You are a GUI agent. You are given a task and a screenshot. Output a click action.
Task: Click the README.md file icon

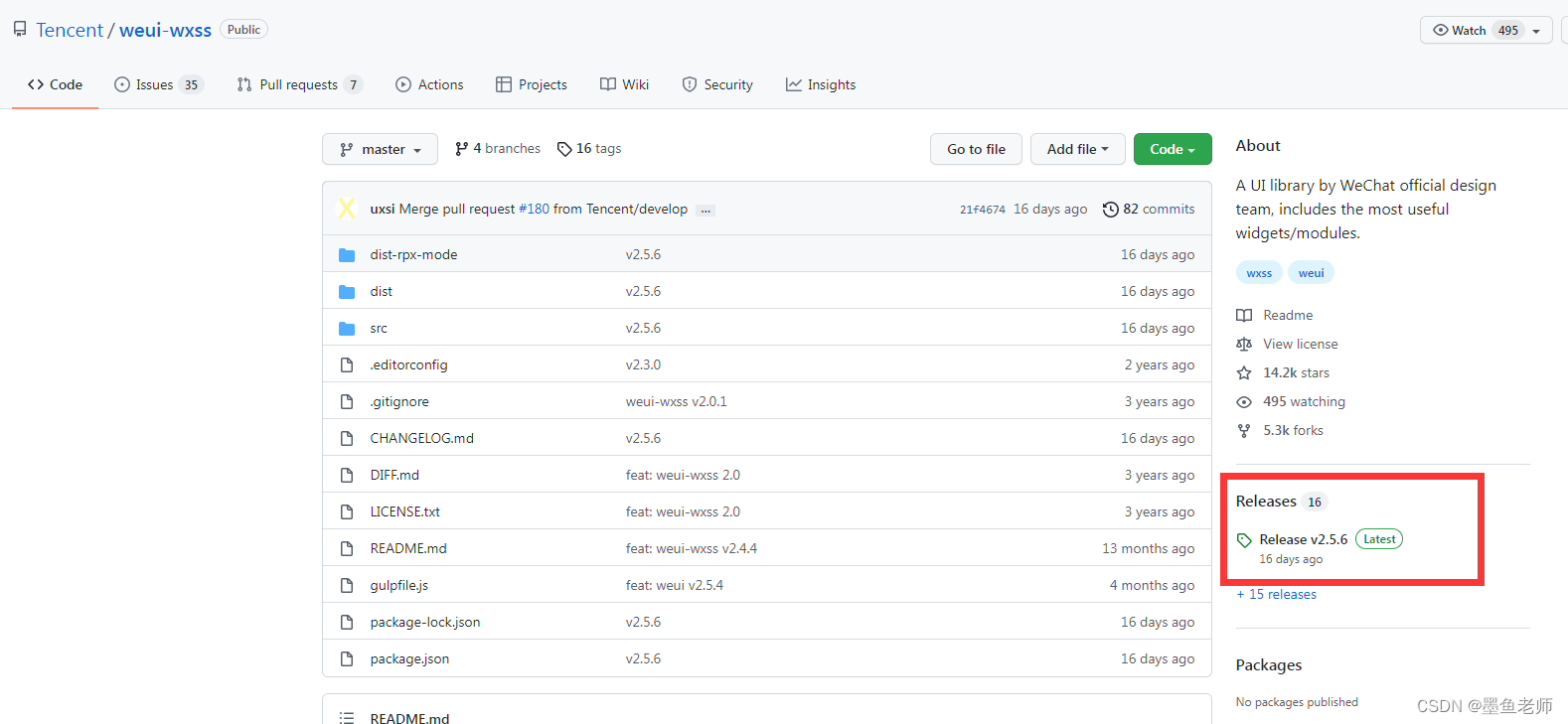point(347,549)
